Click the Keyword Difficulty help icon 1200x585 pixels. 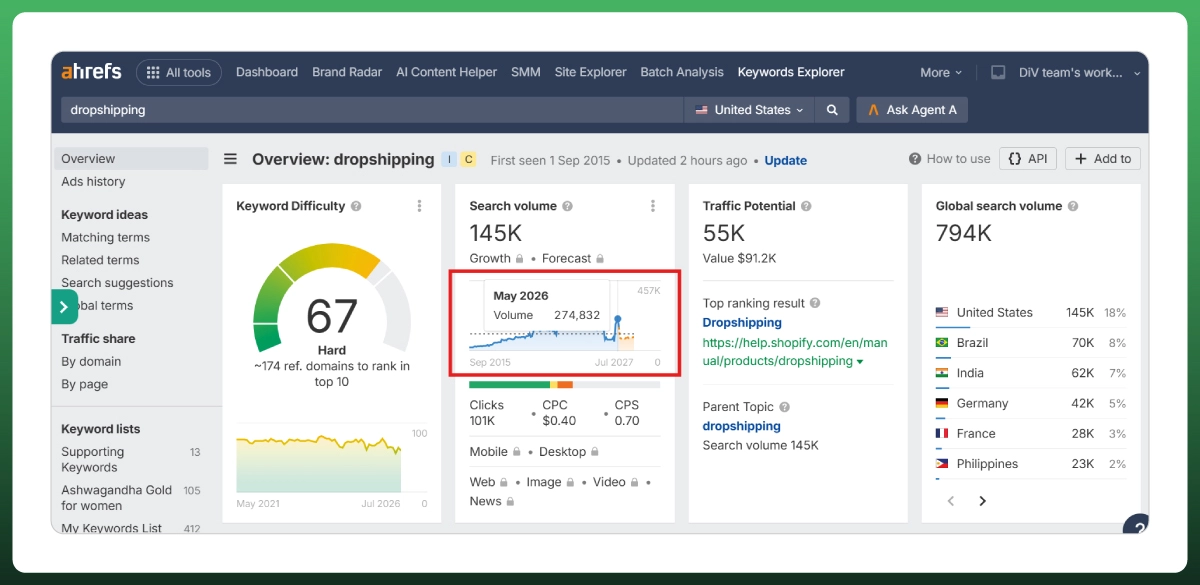coord(356,206)
